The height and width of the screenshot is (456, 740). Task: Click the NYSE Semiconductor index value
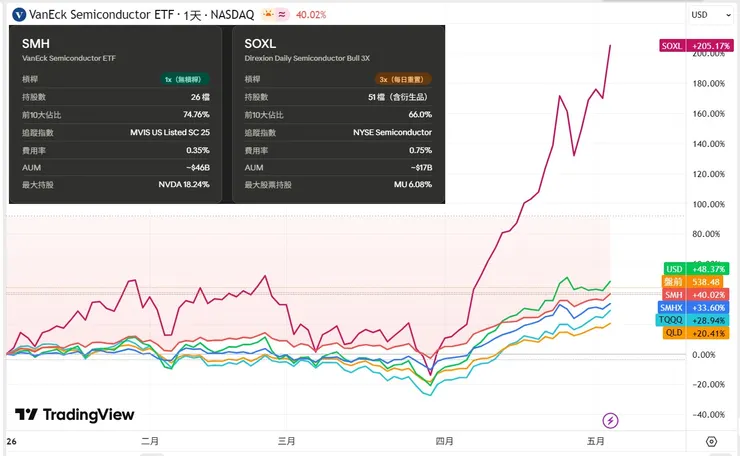tap(392, 132)
